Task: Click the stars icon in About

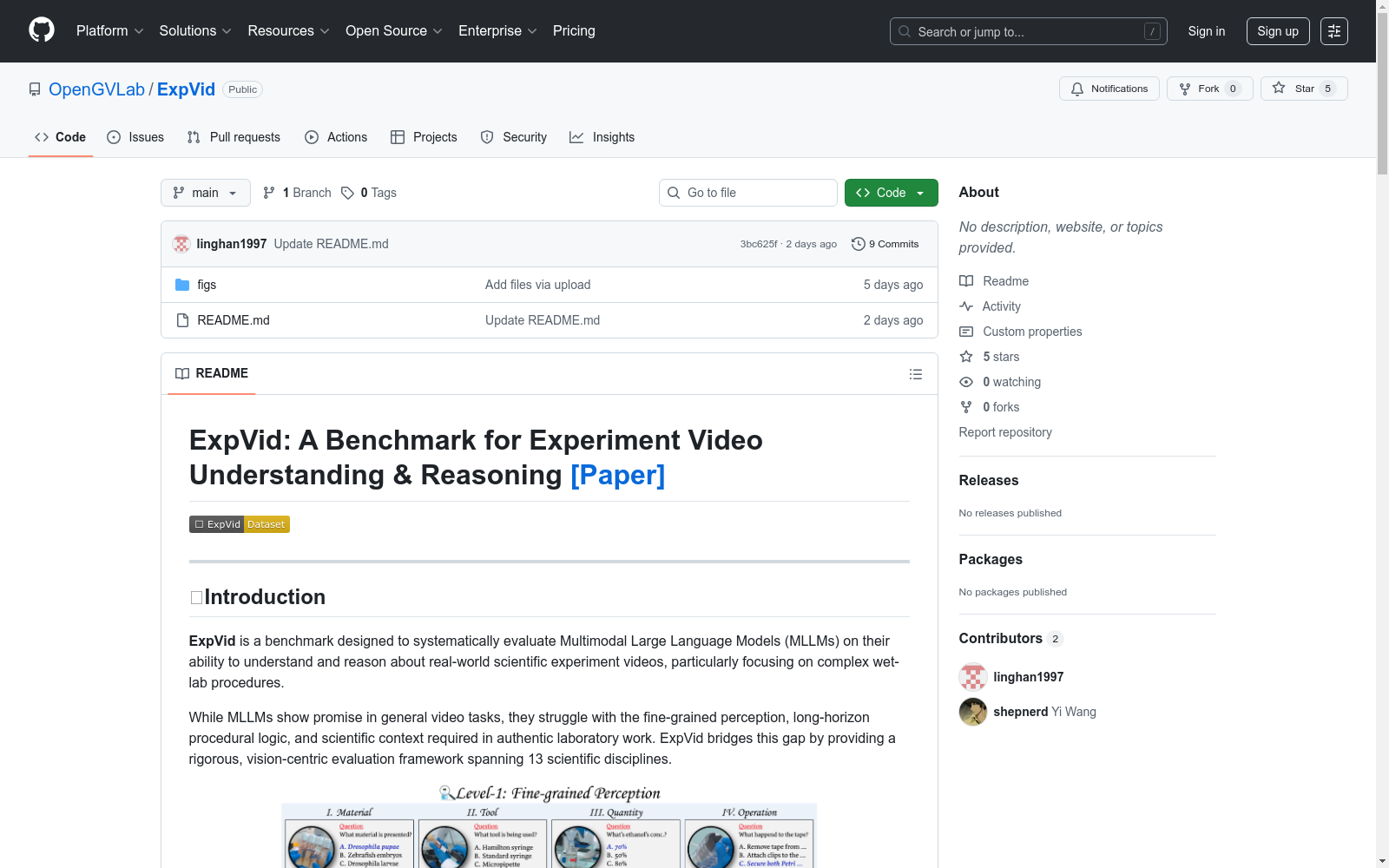Action: 966,357
